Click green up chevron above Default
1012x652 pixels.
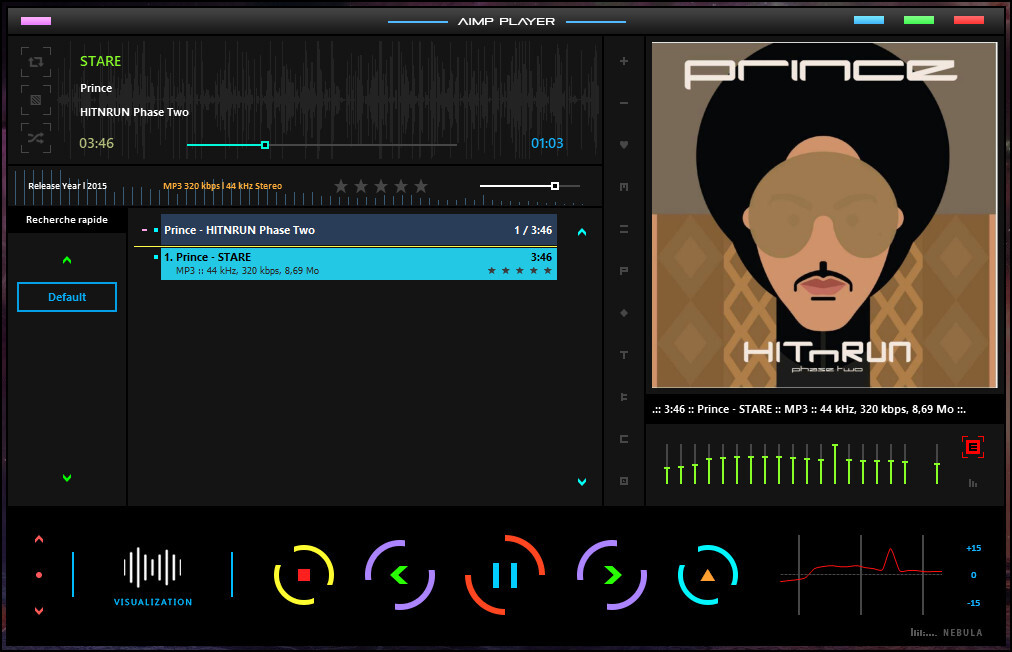(67, 260)
